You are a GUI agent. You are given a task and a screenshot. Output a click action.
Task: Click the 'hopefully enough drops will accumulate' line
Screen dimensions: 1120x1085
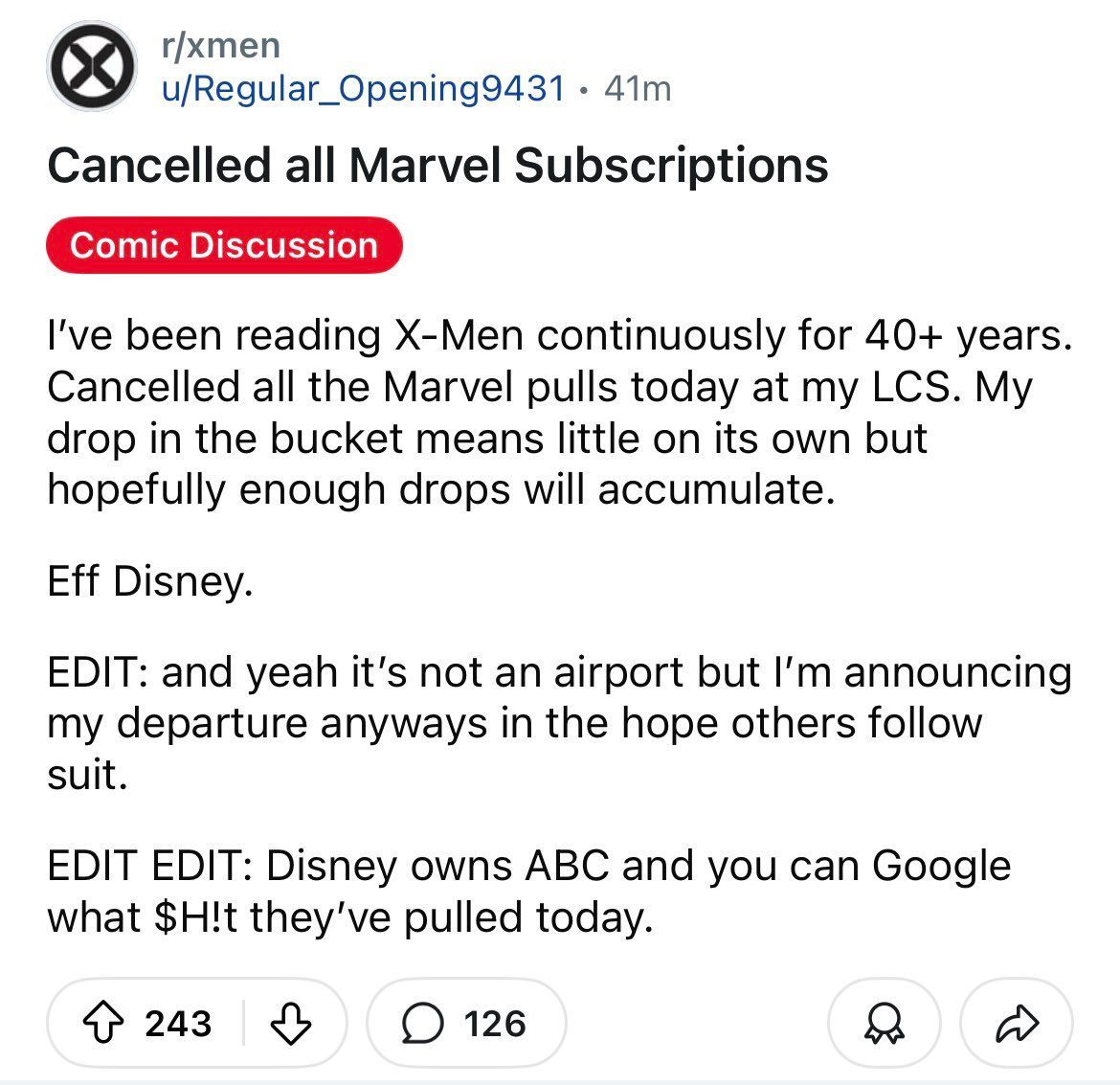click(436, 489)
